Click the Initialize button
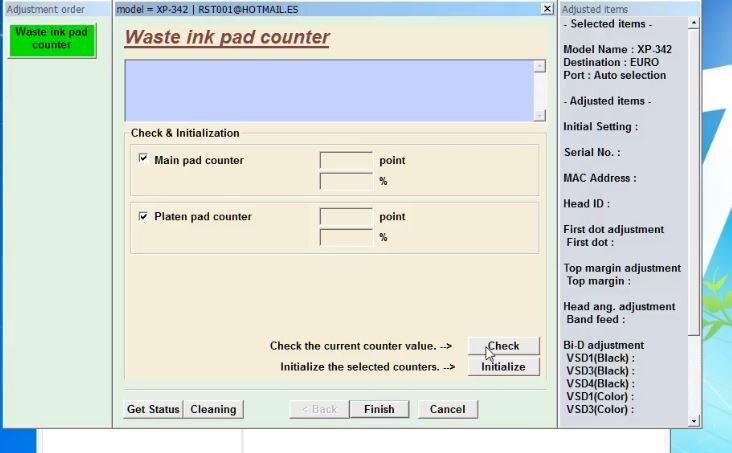732x453 pixels. click(504, 367)
